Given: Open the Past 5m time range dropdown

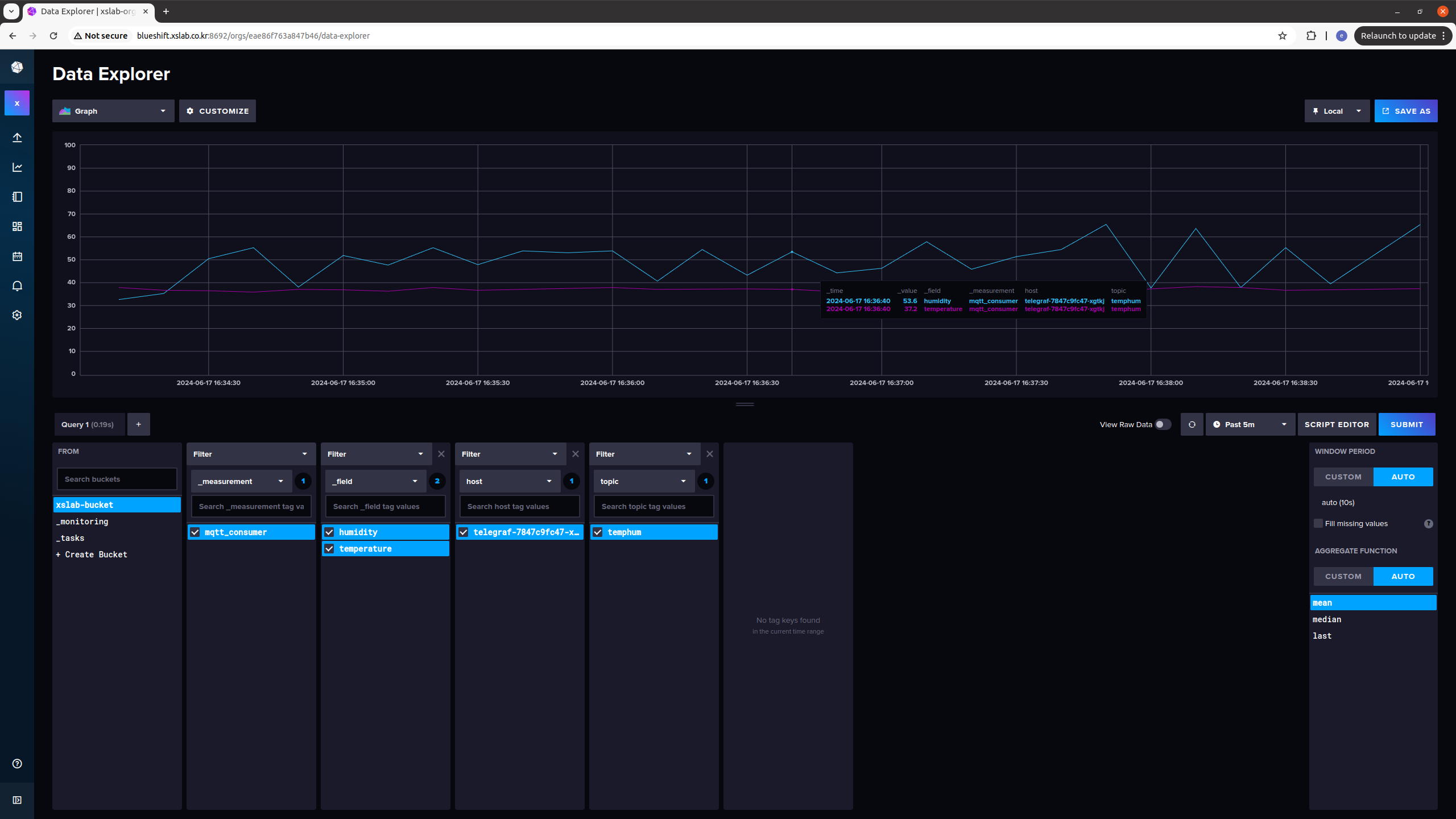Looking at the screenshot, I should [1250, 424].
